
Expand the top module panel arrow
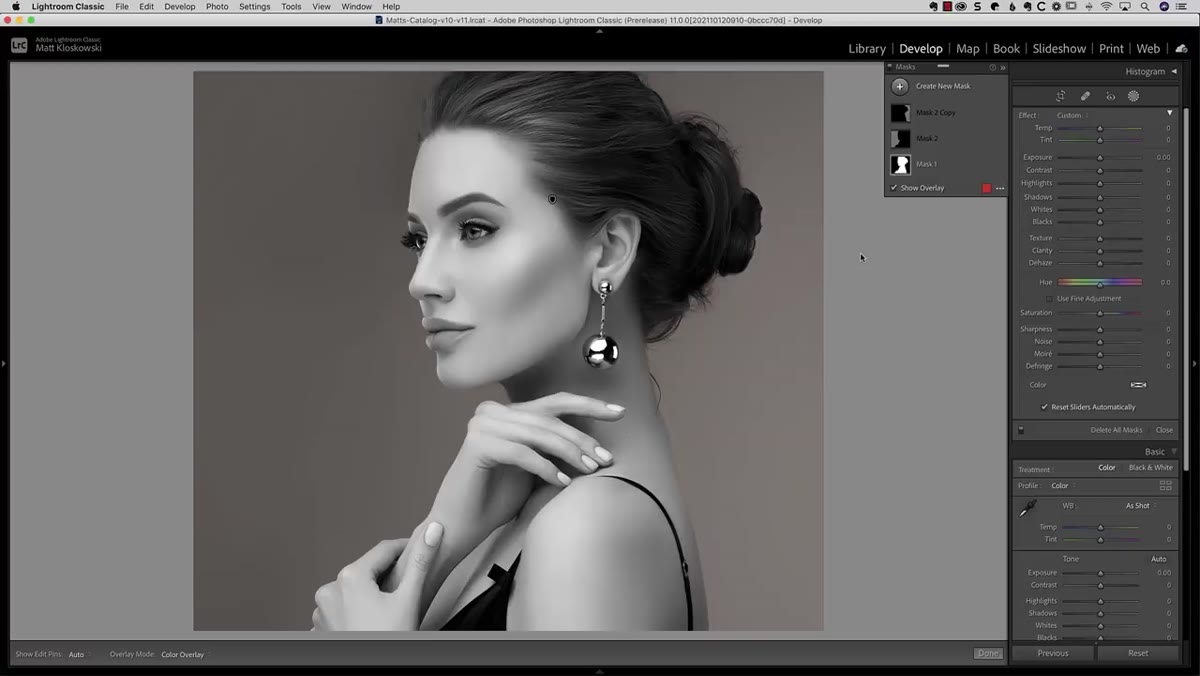pos(600,31)
